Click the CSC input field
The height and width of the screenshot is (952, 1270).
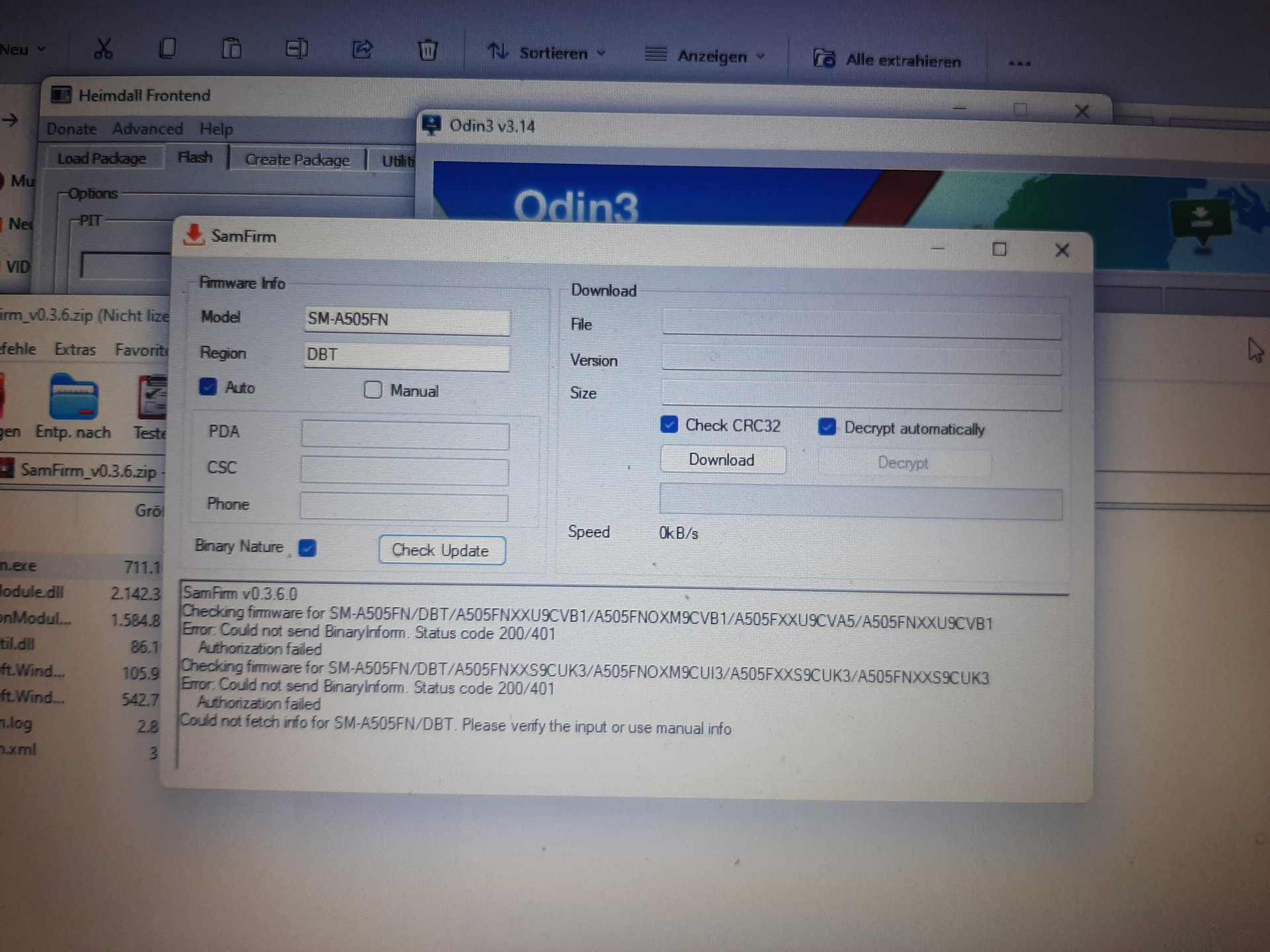tap(404, 471)
